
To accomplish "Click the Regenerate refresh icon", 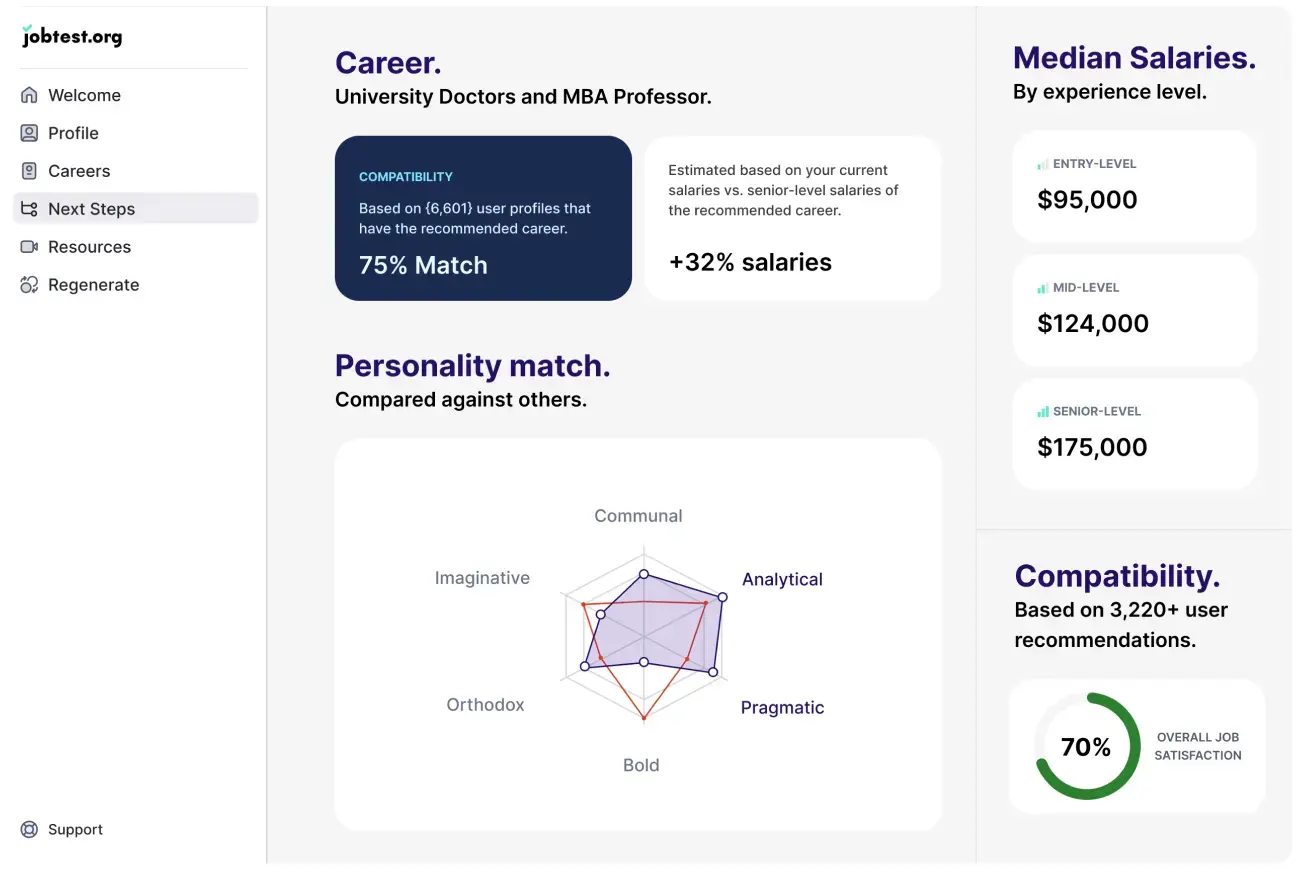I will tap(31, 284).
